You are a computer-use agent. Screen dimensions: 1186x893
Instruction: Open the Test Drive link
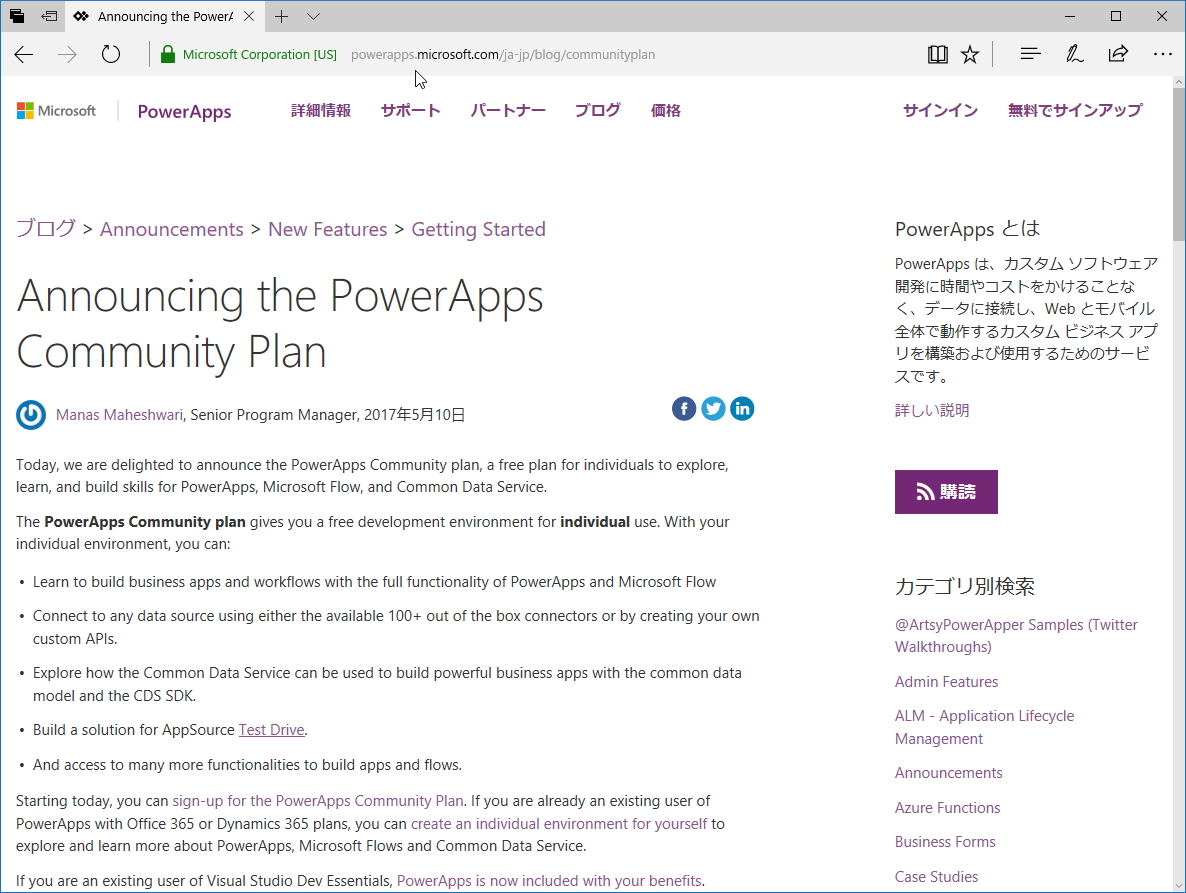tap(271, 729)
